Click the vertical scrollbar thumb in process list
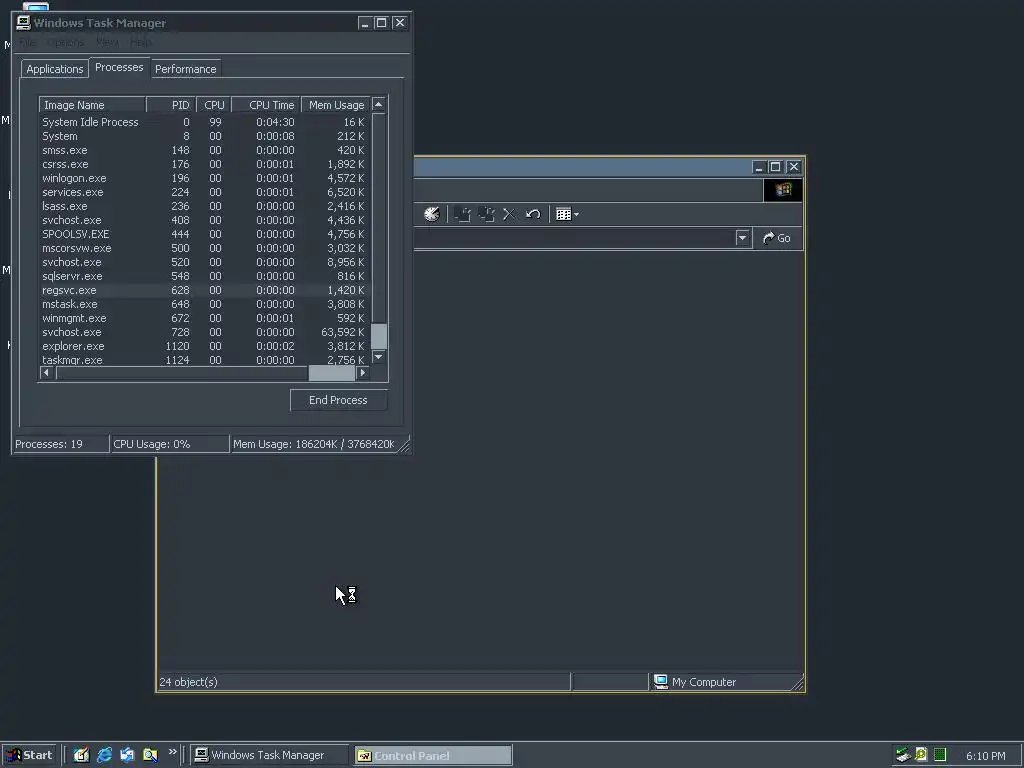1024x768 pixels. tap(379, 336)
